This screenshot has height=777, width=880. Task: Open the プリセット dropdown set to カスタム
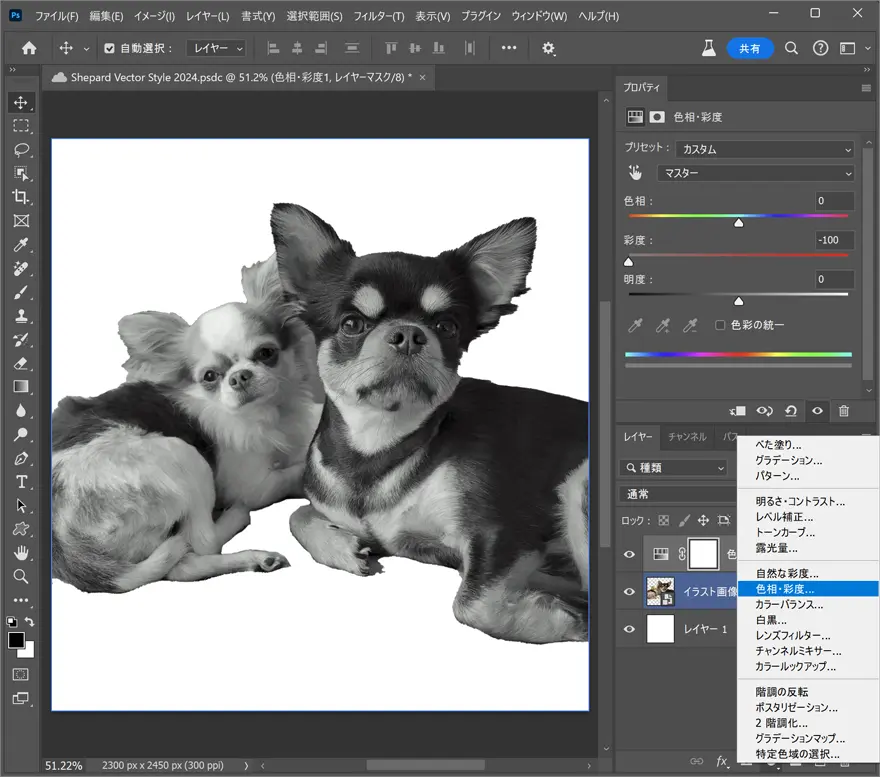(764, 149)
